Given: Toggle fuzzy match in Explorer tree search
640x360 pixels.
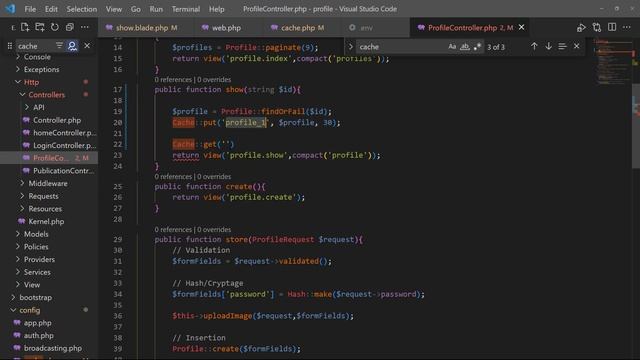Looking at the screenshot, I should 72,46.
